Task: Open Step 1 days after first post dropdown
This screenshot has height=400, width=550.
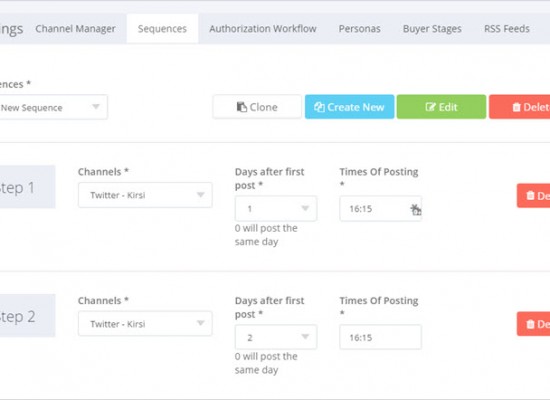Action: coord(276,208)
